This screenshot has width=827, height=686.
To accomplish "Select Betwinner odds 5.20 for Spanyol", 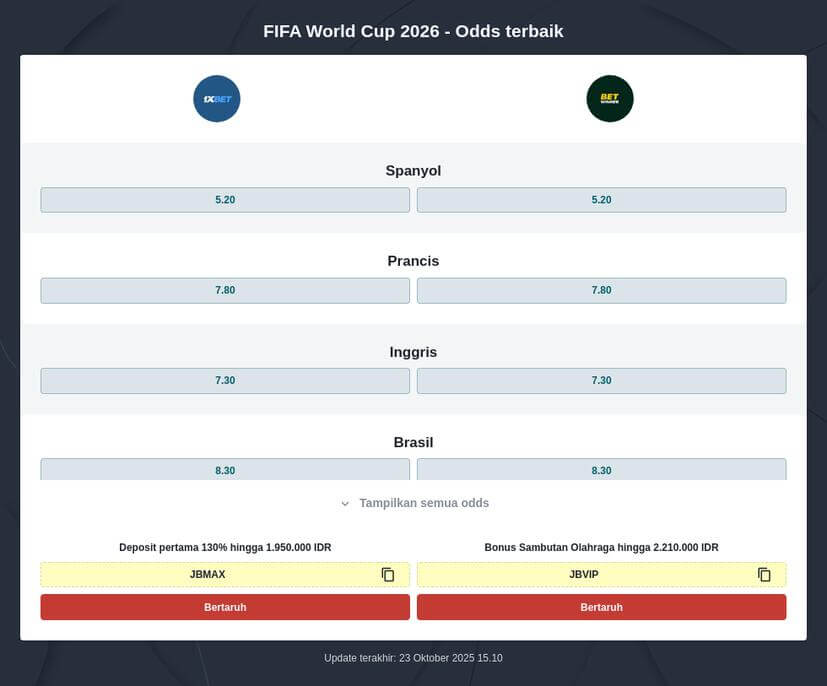I will (601, 200).
